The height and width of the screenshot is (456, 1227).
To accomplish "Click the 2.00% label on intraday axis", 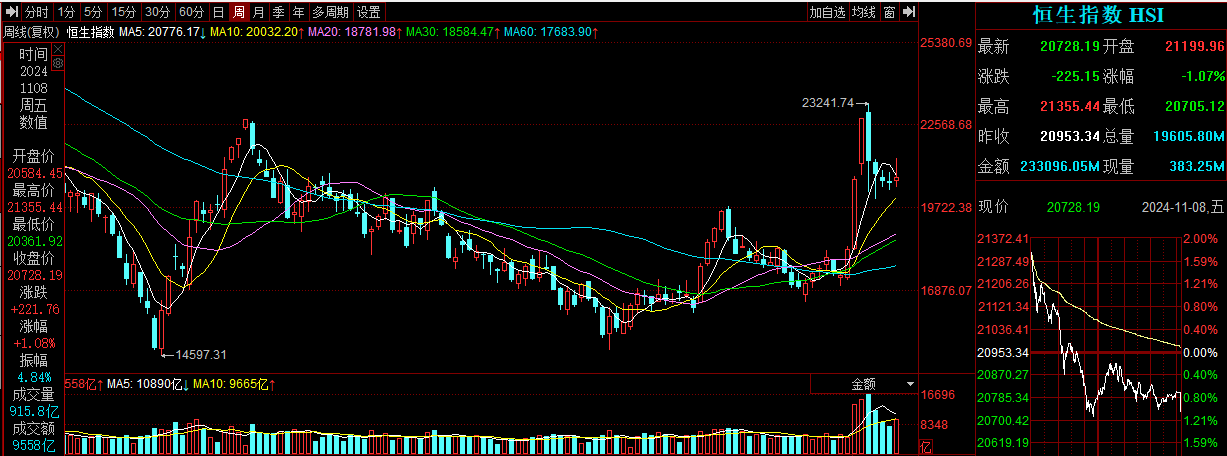I will point(1200,239).
